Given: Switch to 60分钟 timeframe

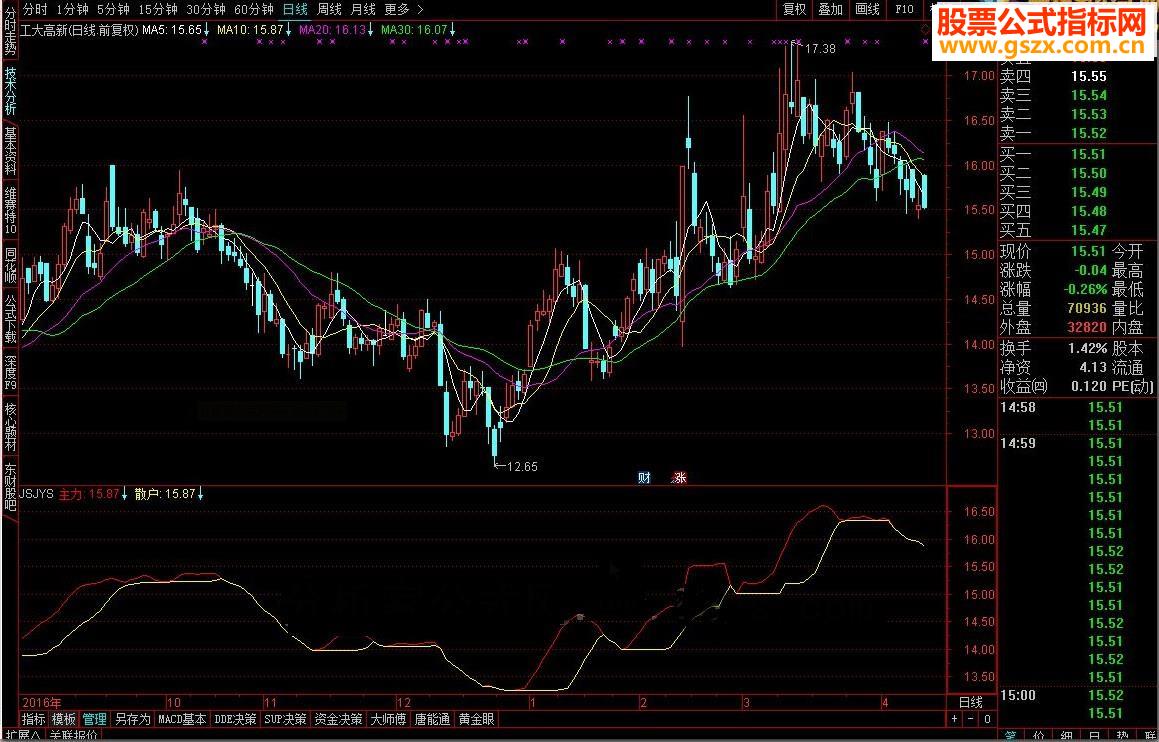Looking at the screenshot, I should tap(254, 10).
